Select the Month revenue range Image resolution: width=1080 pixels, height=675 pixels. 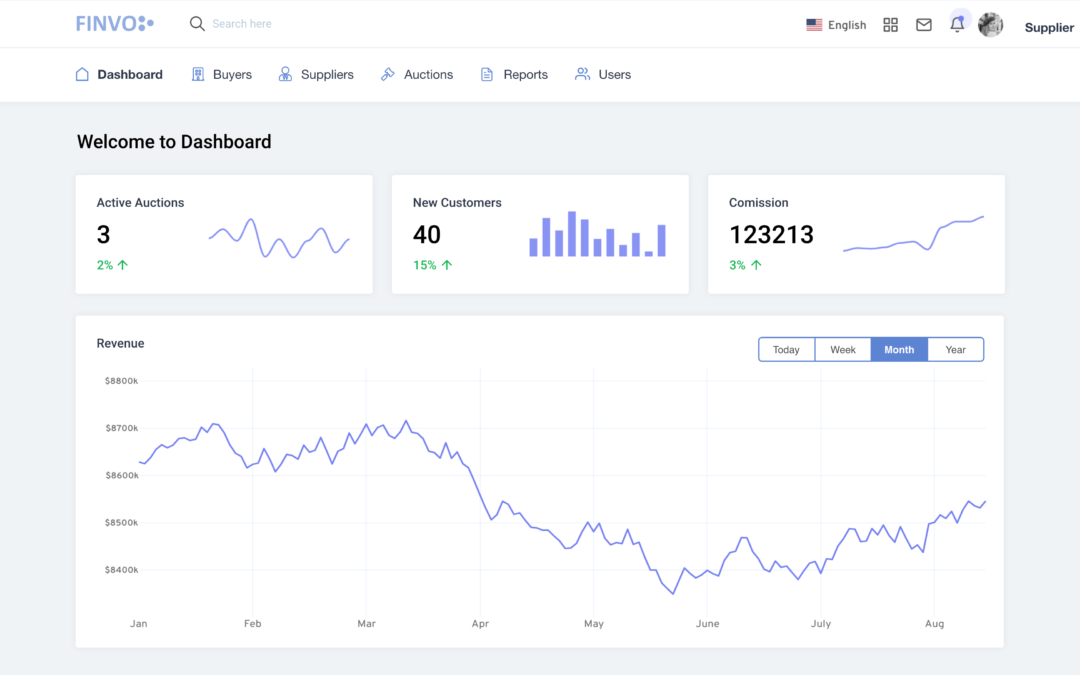[x=899, y=350]
